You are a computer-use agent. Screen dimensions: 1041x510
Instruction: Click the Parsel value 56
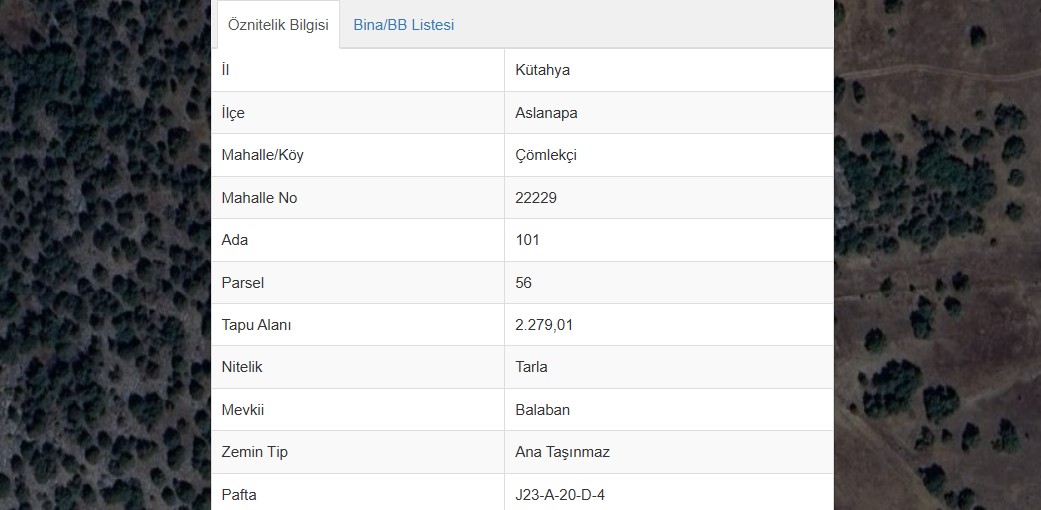[523, 283]
